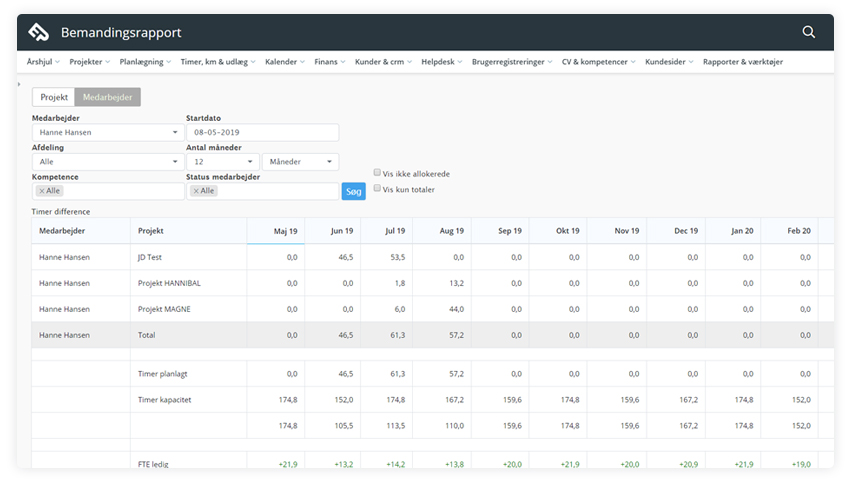Click Projekt MAGNE Jul 19 value 6,0
850x482 pixels.
[400, 309]
